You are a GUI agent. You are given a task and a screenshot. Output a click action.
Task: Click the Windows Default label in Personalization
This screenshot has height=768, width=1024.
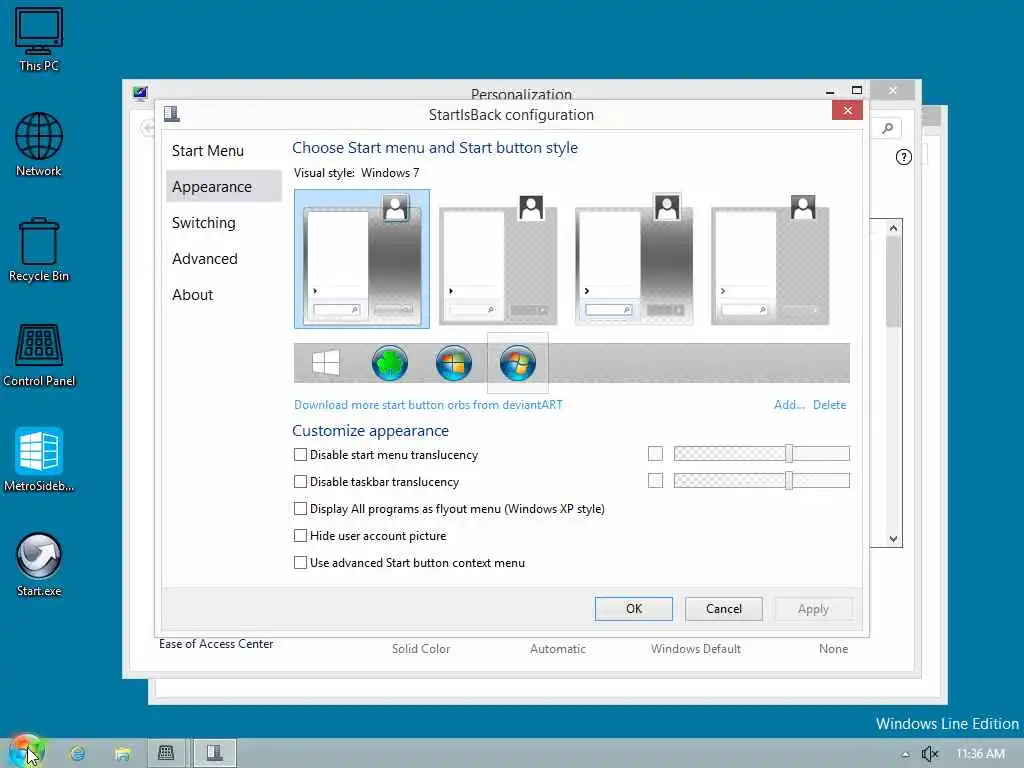pos(696,649)
